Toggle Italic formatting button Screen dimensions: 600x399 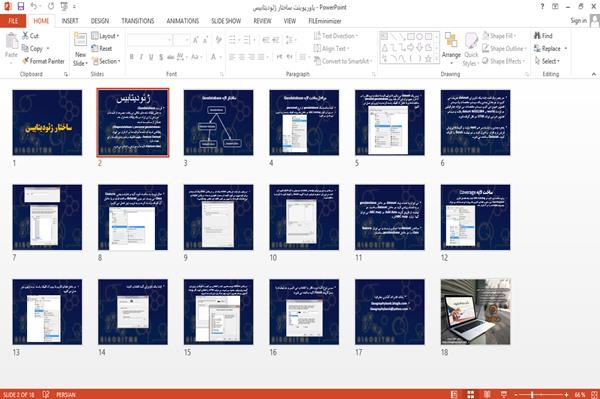coord(141,57)
